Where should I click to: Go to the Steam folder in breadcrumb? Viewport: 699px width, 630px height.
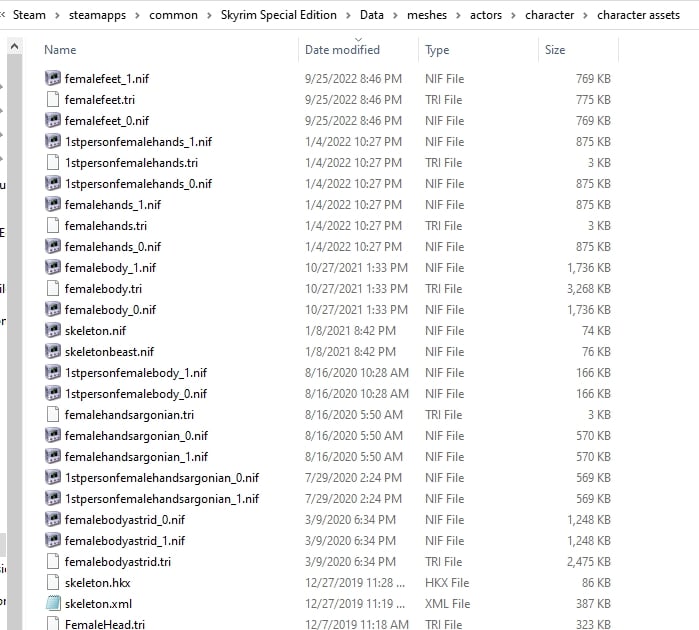29,15
